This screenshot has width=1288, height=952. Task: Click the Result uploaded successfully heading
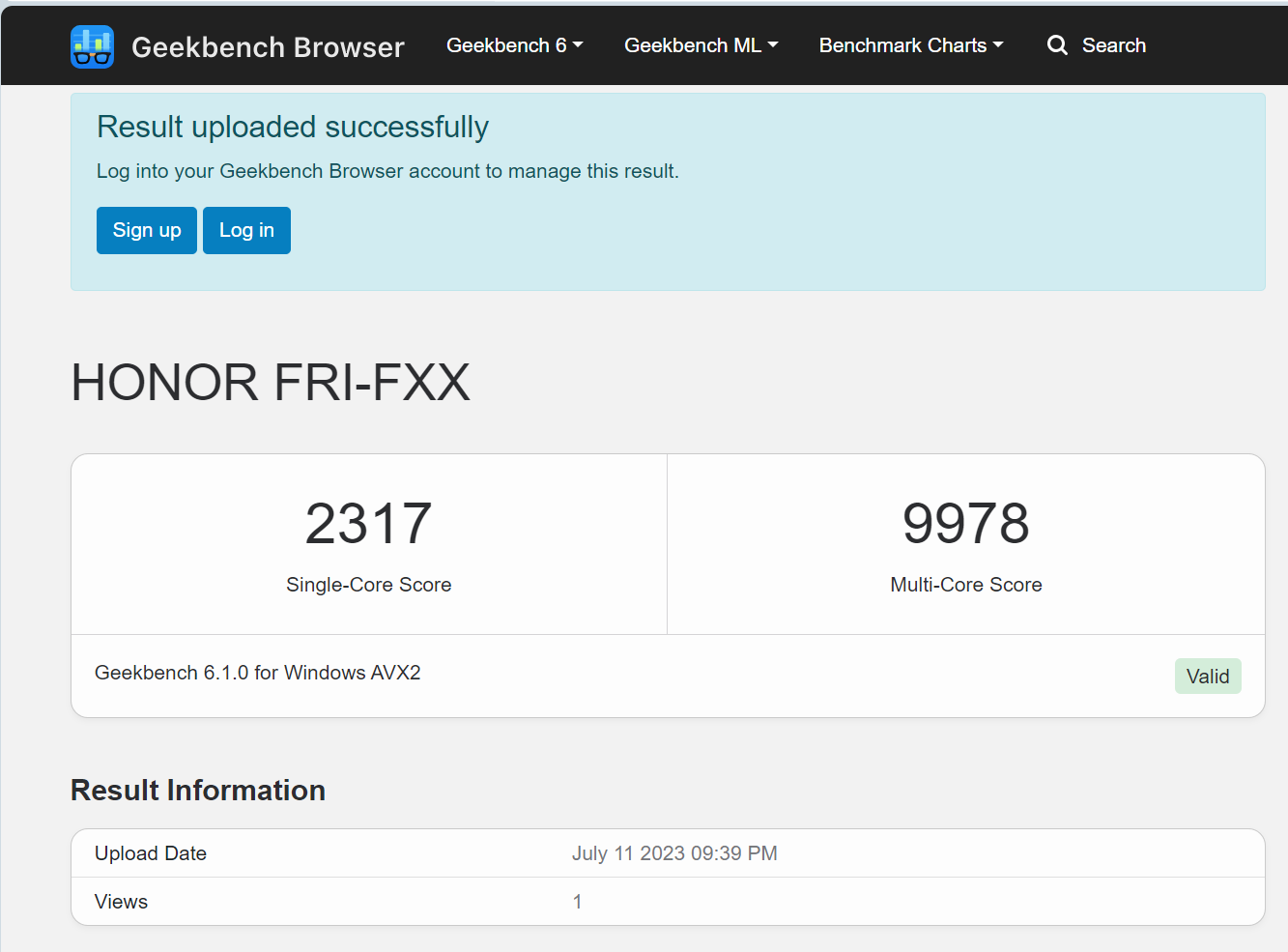pos(293,127)
